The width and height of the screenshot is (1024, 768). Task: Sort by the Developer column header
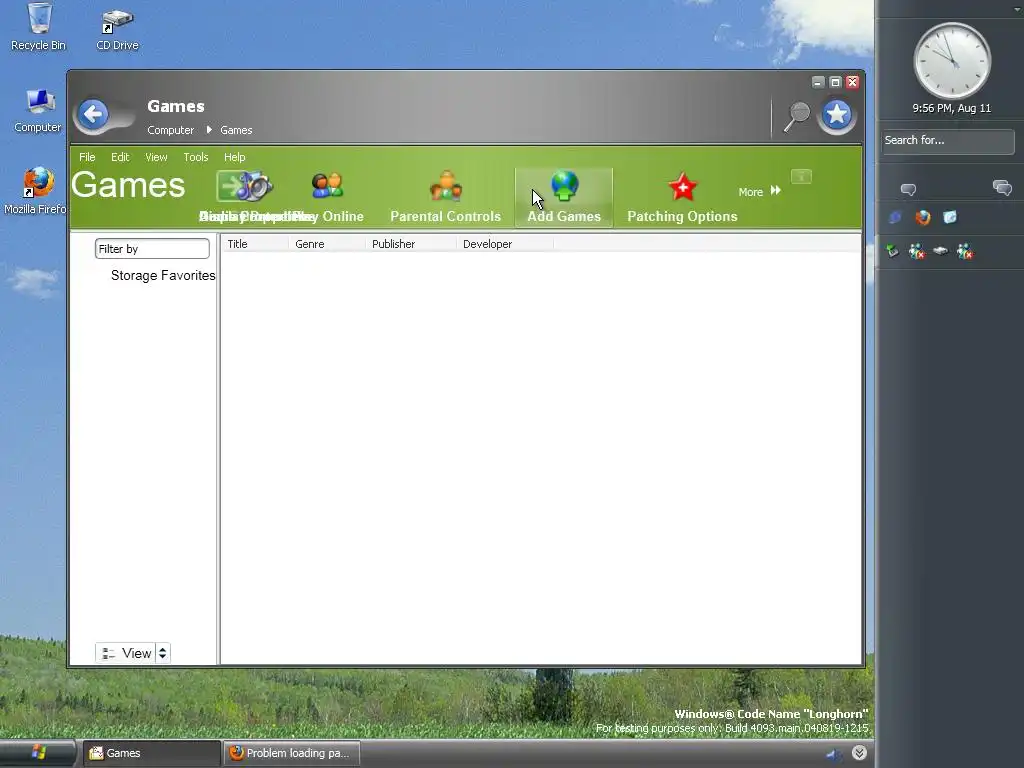[505, 244]
